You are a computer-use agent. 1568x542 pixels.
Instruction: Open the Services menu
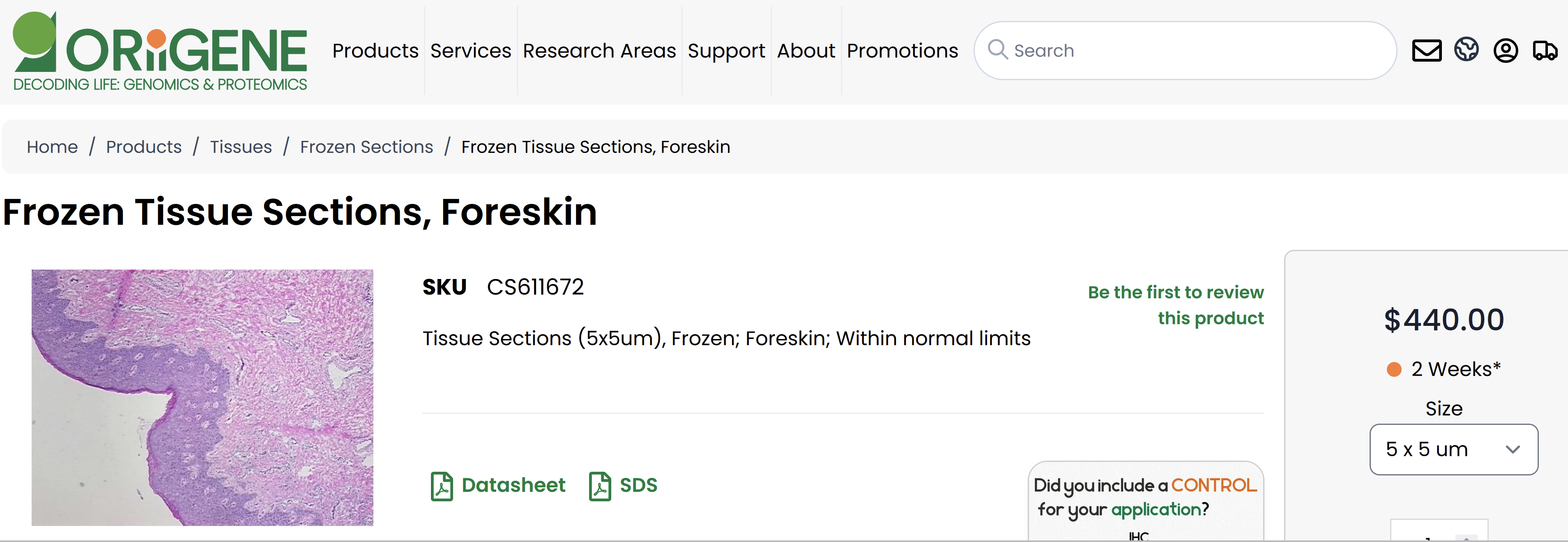click(470, 51)
